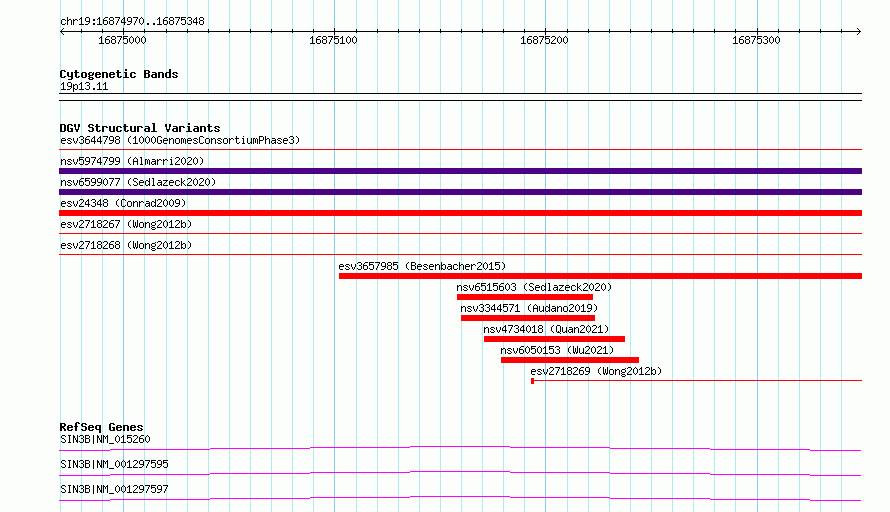
Task: Click the RefSeq Genes track title
Action: (x=102, y=427)
